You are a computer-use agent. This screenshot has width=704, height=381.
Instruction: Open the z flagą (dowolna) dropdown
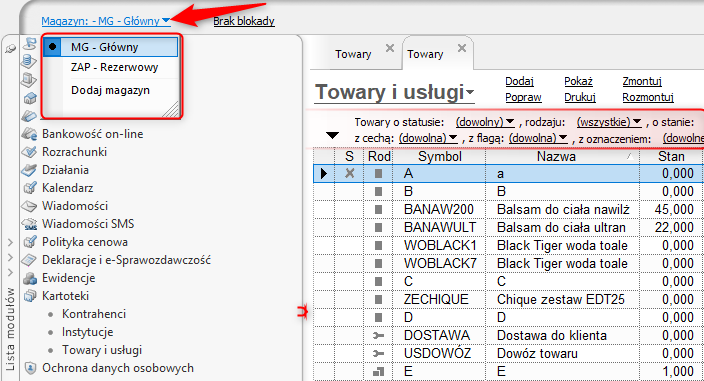pos(538,138)
